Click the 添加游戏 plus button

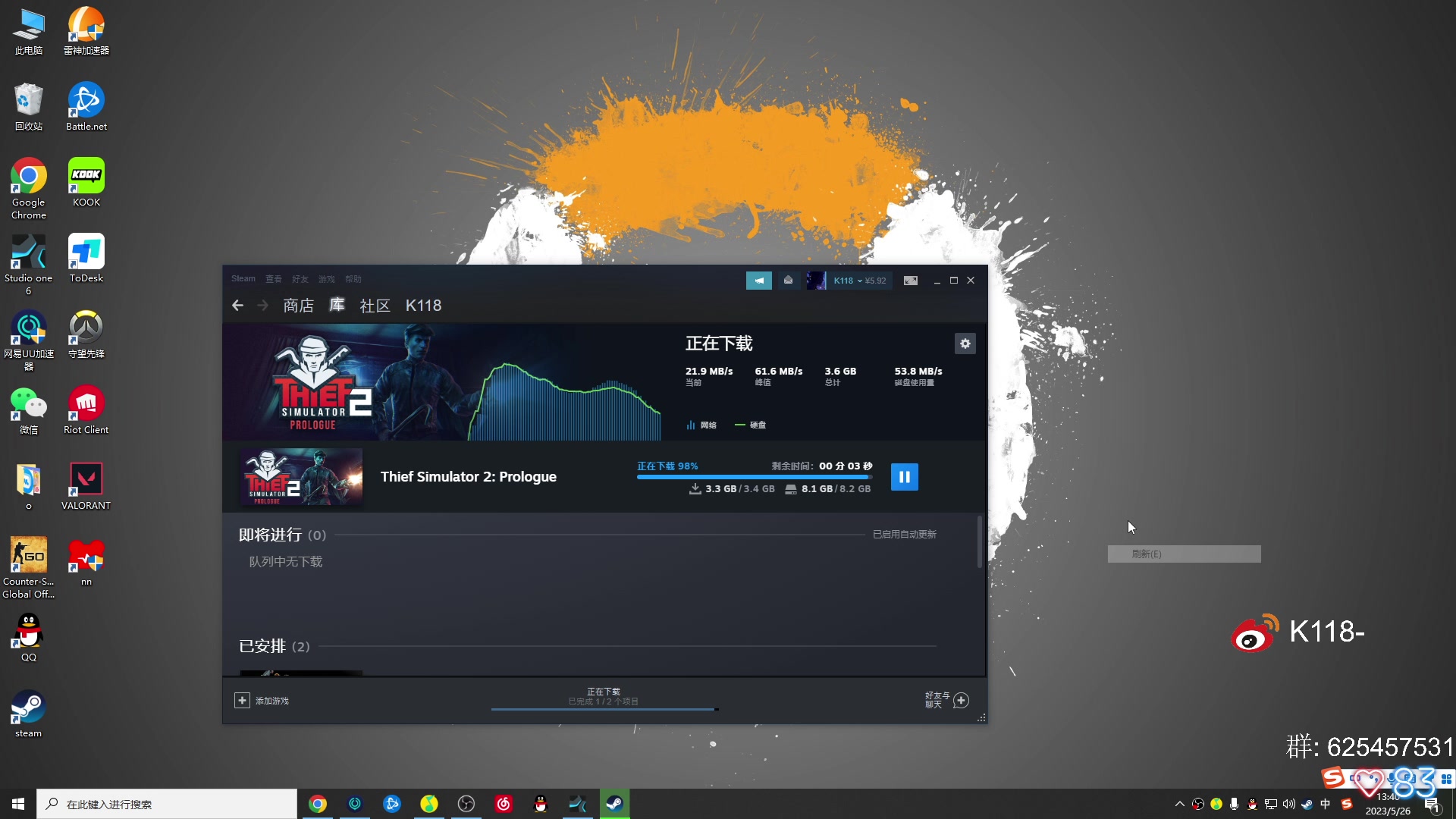click(x=241, y=700)
